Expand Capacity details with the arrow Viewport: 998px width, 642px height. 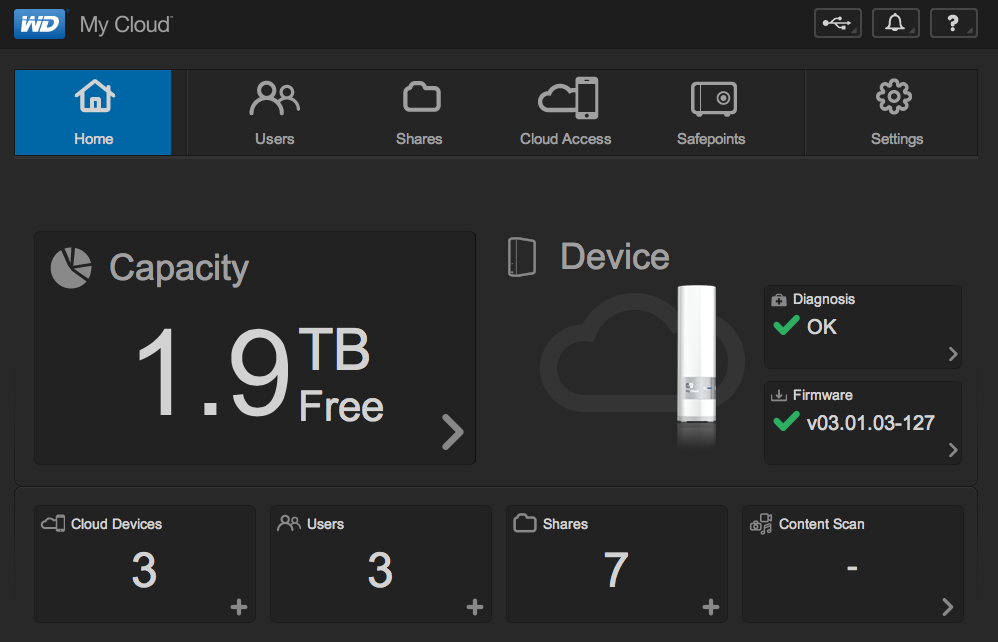[x=453, y=432]
